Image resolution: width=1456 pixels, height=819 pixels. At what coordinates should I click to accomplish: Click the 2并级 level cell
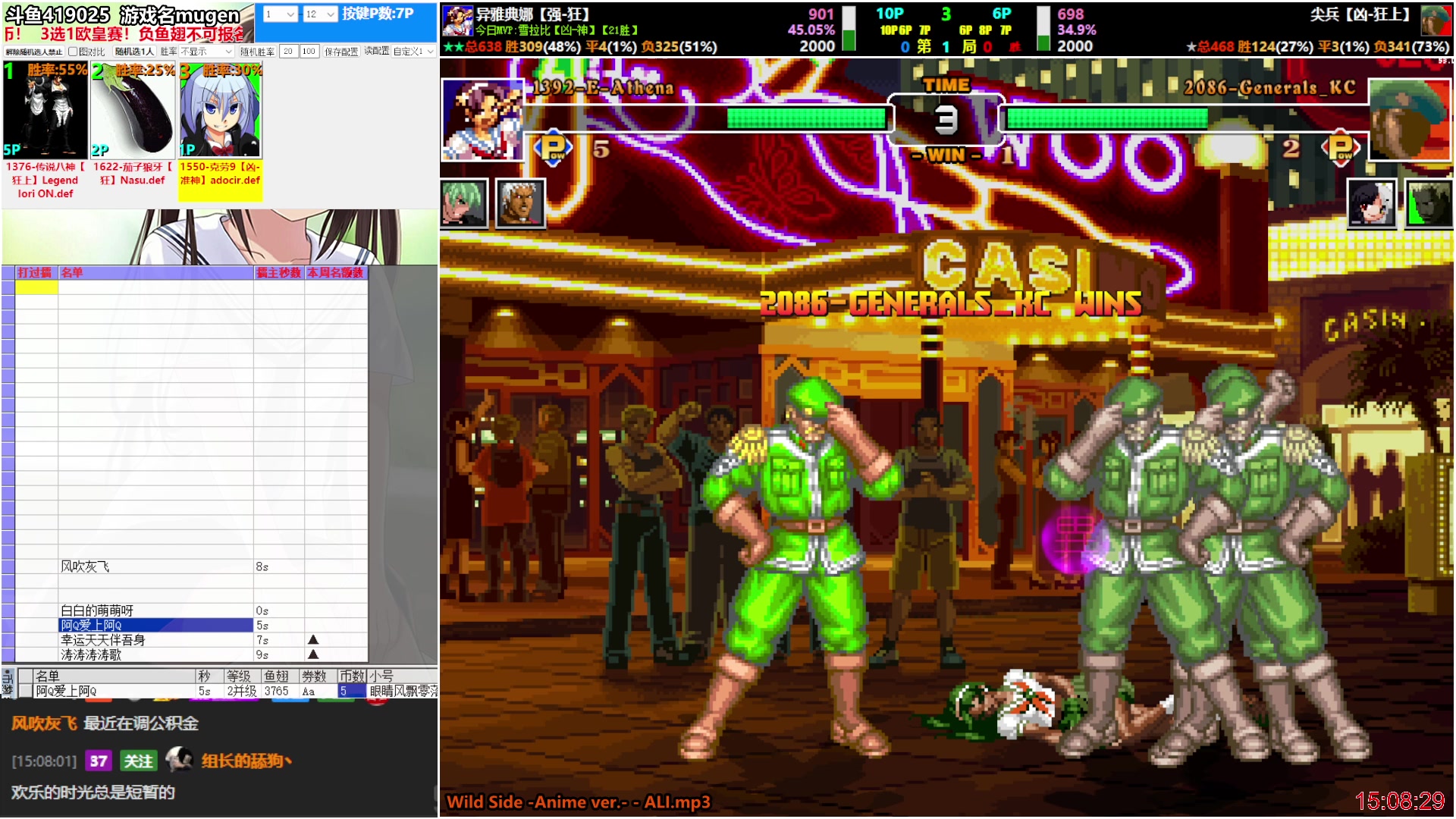(241, 691)
